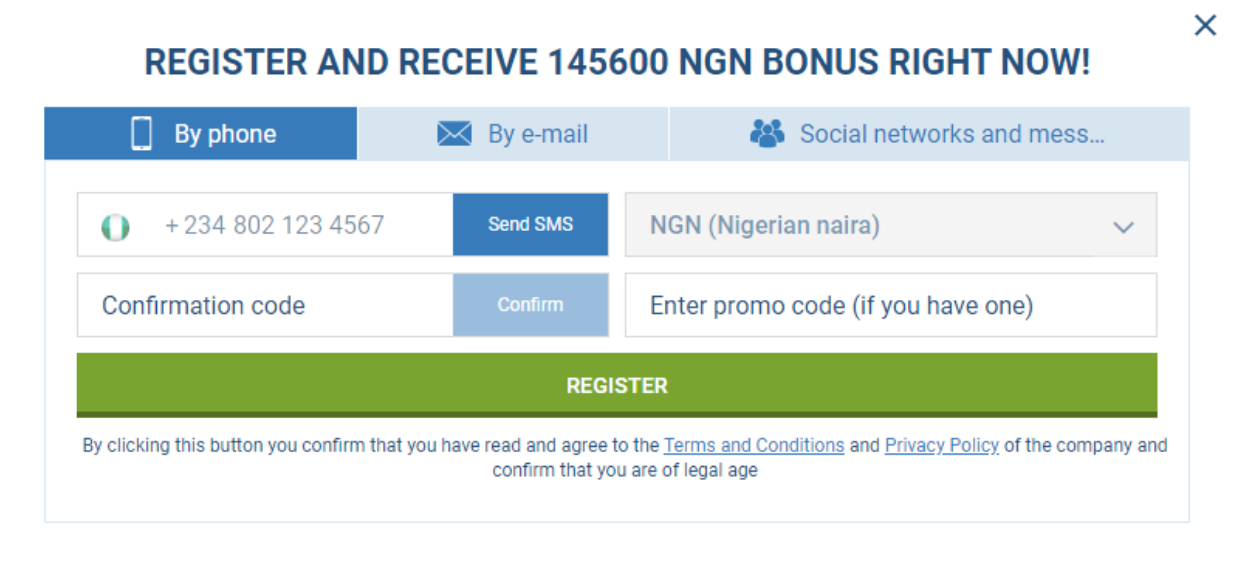
Task: Focus the Confirmation code field
Action: tap(265, 305)
